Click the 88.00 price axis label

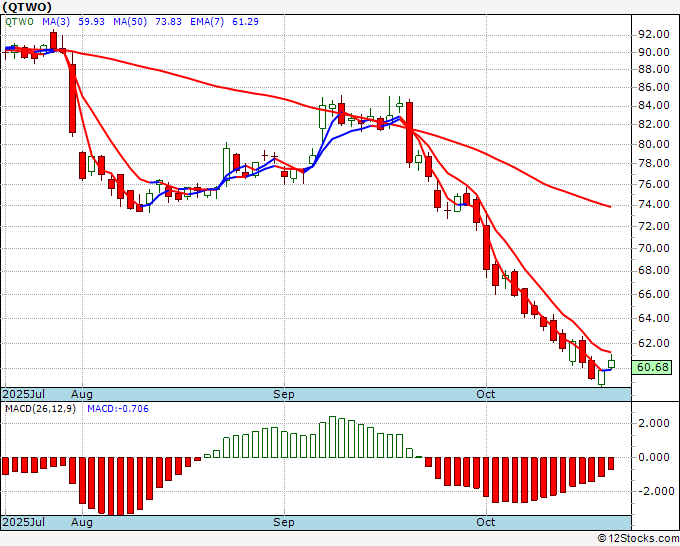[654, 69]
